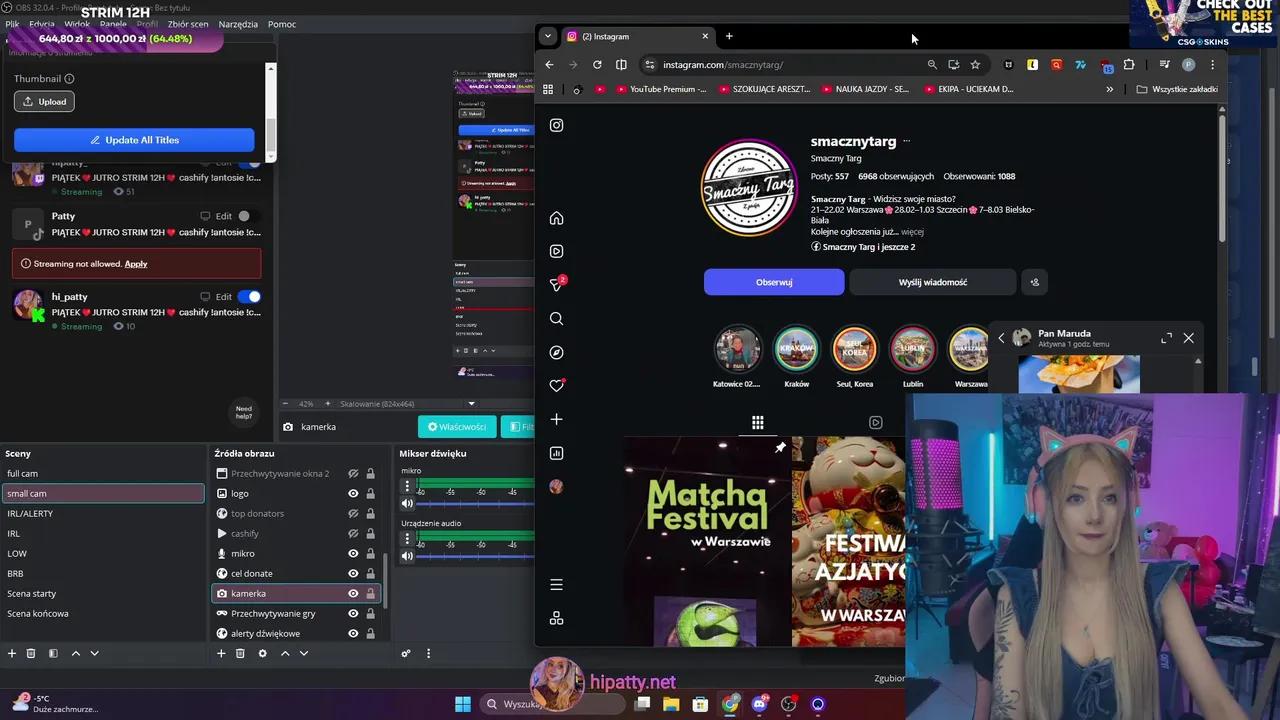Click the Instagram logo in sidebar
1280x720 pixels.
tap(556, 125)
